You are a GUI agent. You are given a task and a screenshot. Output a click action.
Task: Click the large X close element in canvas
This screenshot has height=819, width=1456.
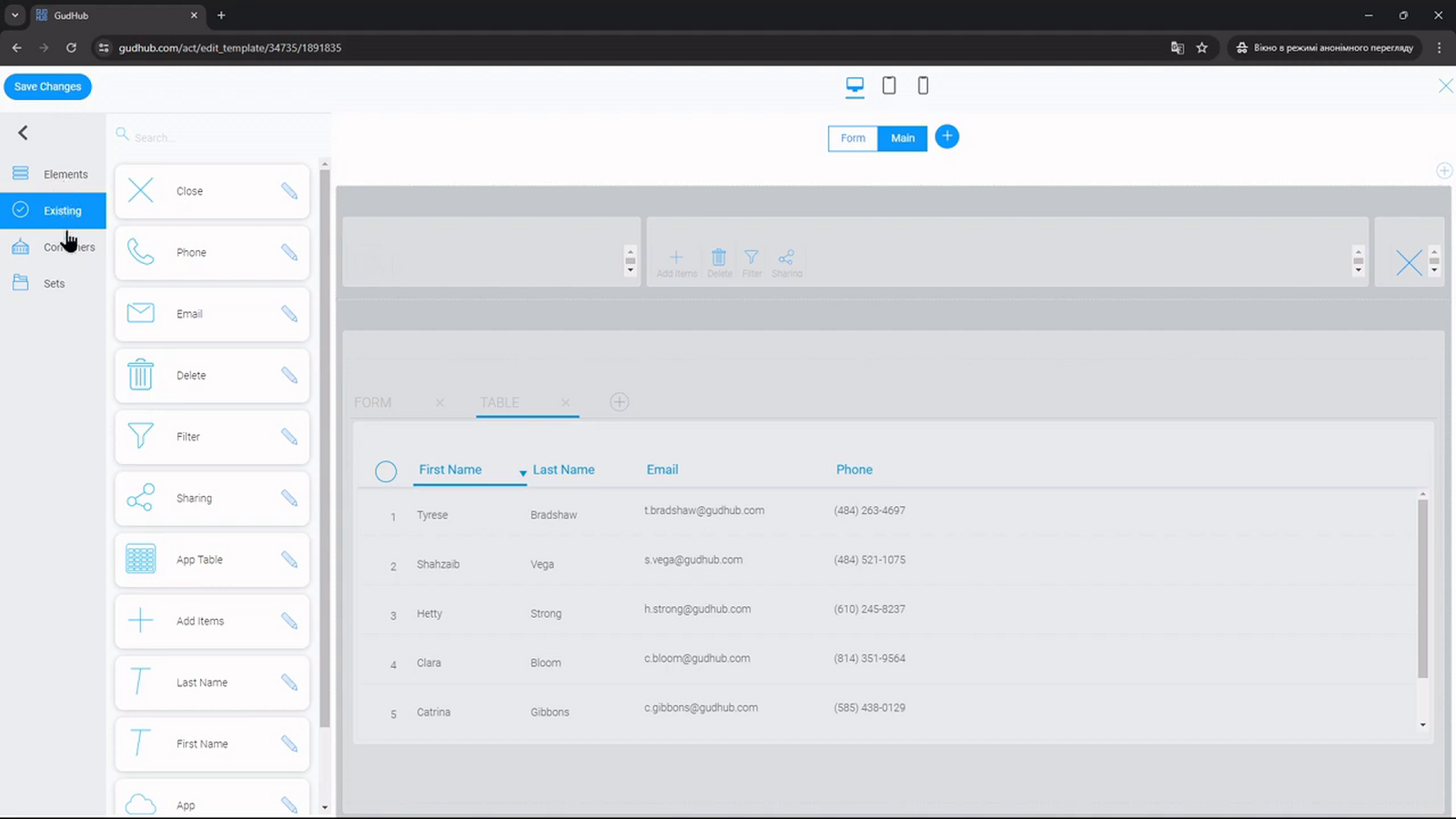tap(1409, 263)
